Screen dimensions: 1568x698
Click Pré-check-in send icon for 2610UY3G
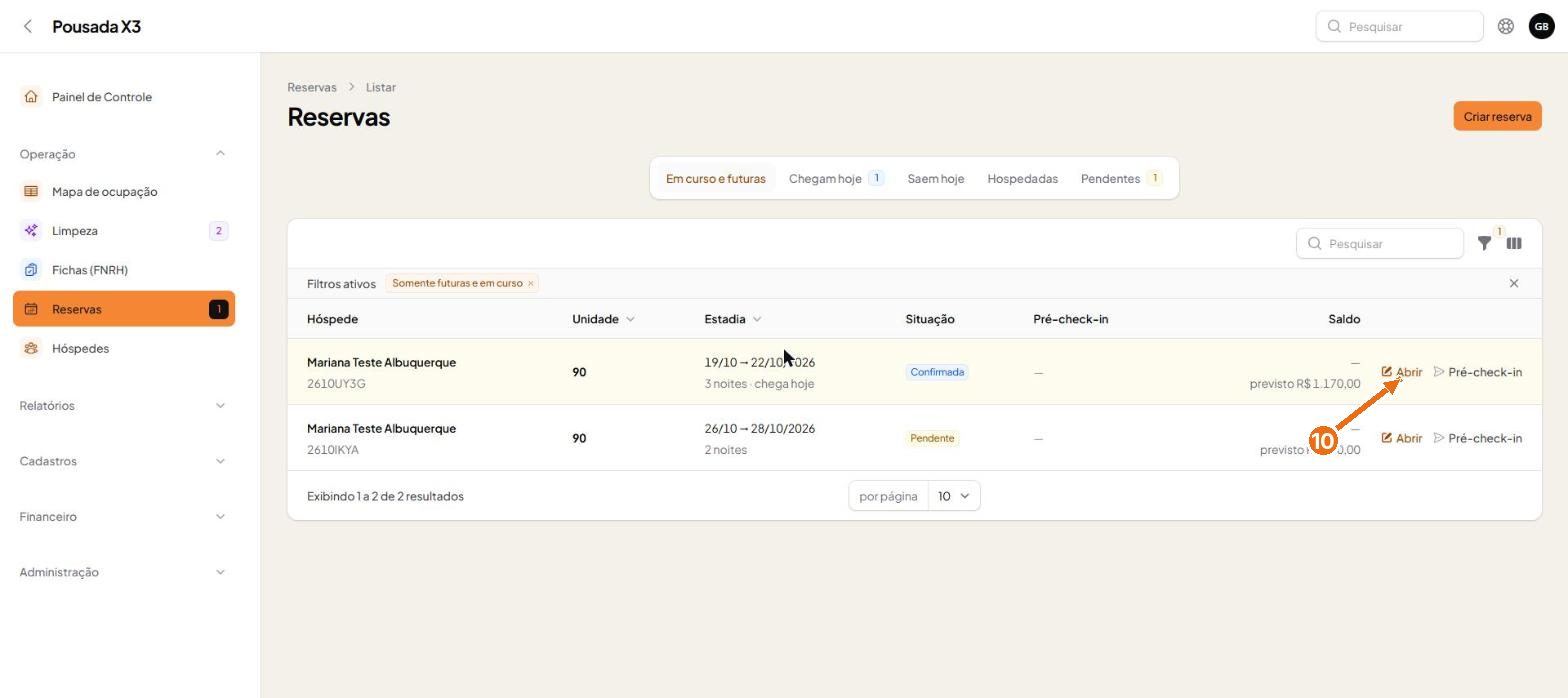tap(1439, 371)
